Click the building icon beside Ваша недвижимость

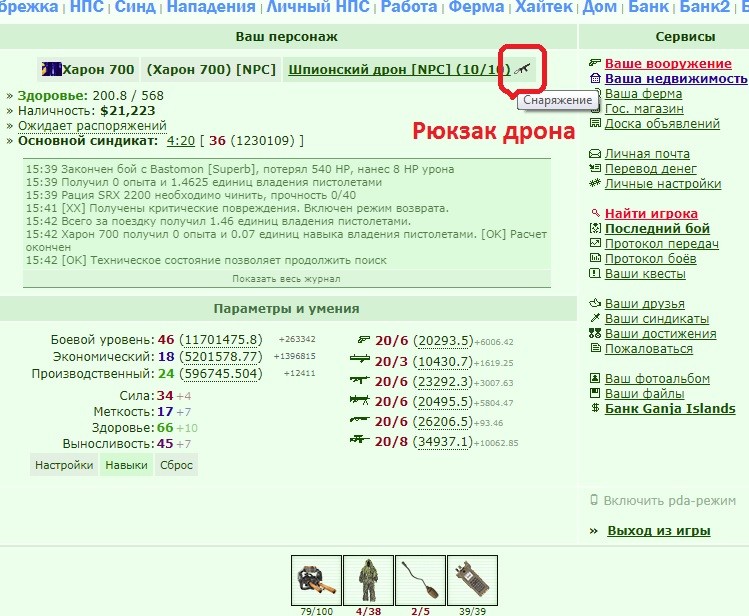point(595,78)
